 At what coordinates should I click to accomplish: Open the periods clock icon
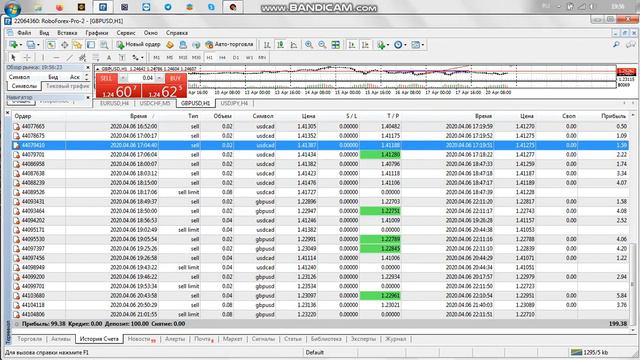[x=398, y=45]
